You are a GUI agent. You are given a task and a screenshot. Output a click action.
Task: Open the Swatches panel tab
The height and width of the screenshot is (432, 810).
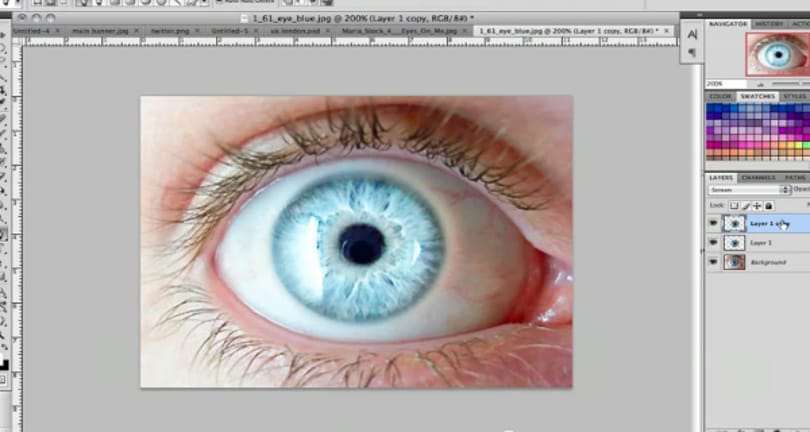click(x=757, y=97)
